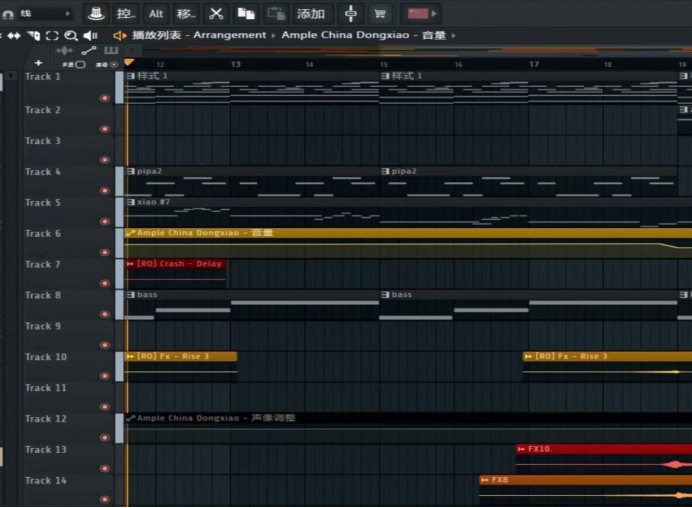Click bar 13 on the timeline ruler
This screenshot has width=692, height=508.
click(236, 65)
